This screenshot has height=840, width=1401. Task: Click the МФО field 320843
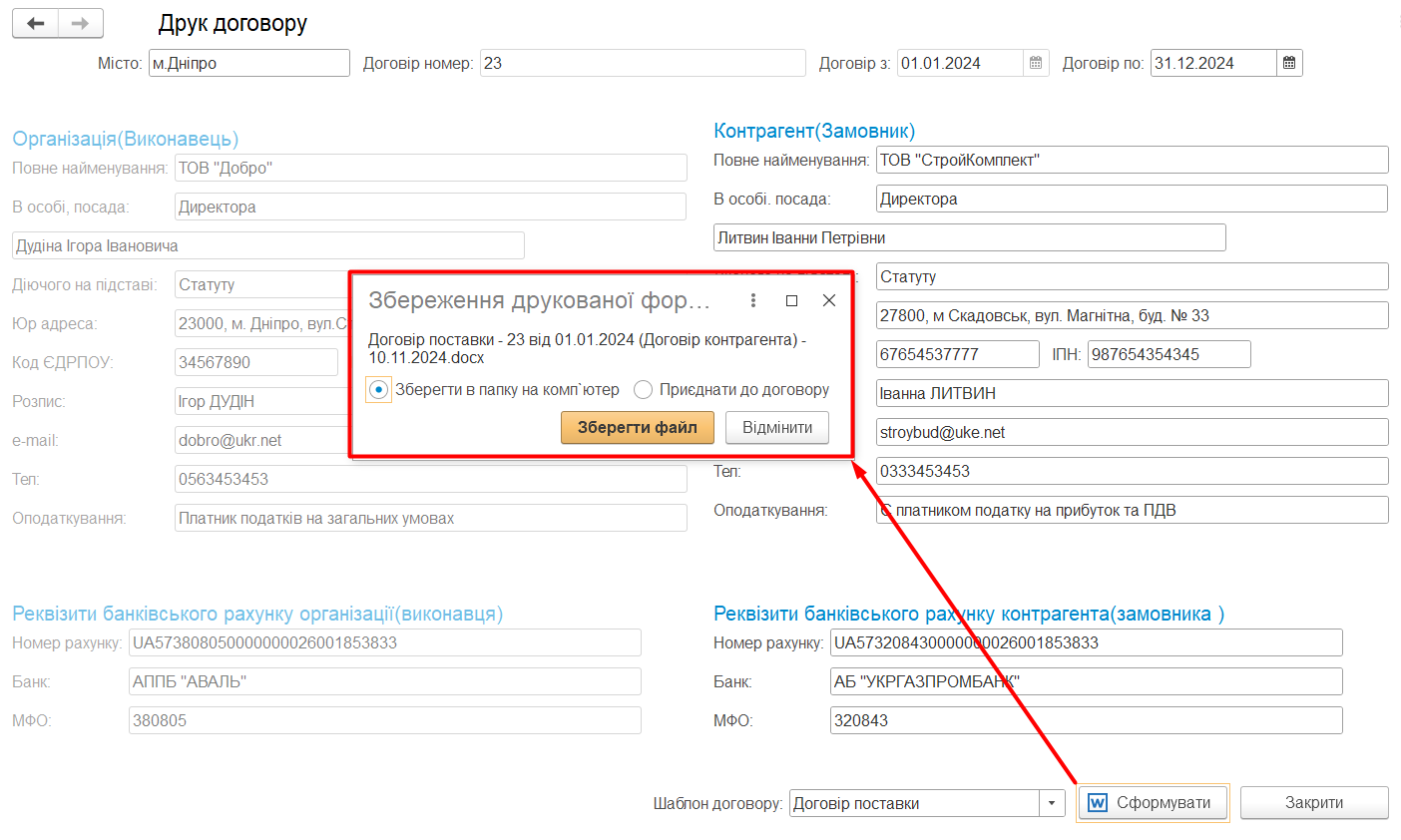1087,720
